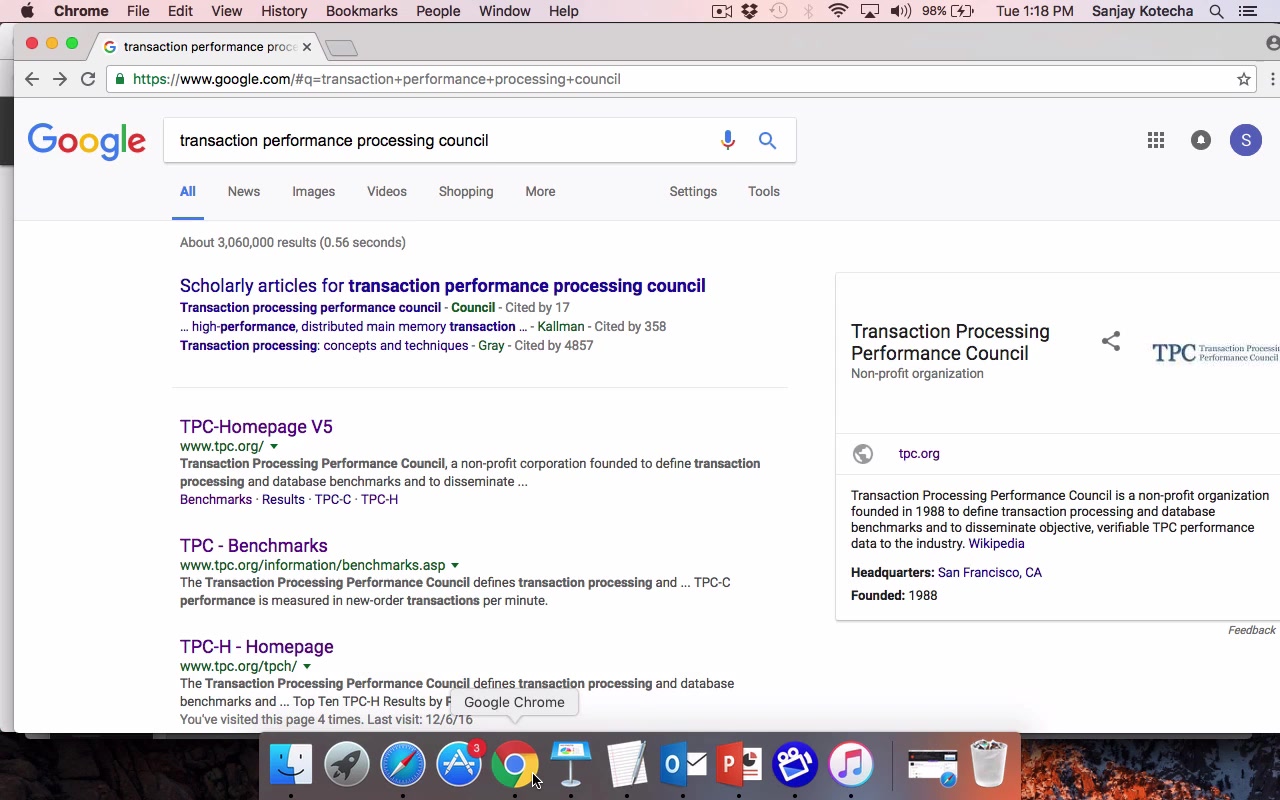Open the search Settings menu
1280x800 pixels.
pos(693,192)
